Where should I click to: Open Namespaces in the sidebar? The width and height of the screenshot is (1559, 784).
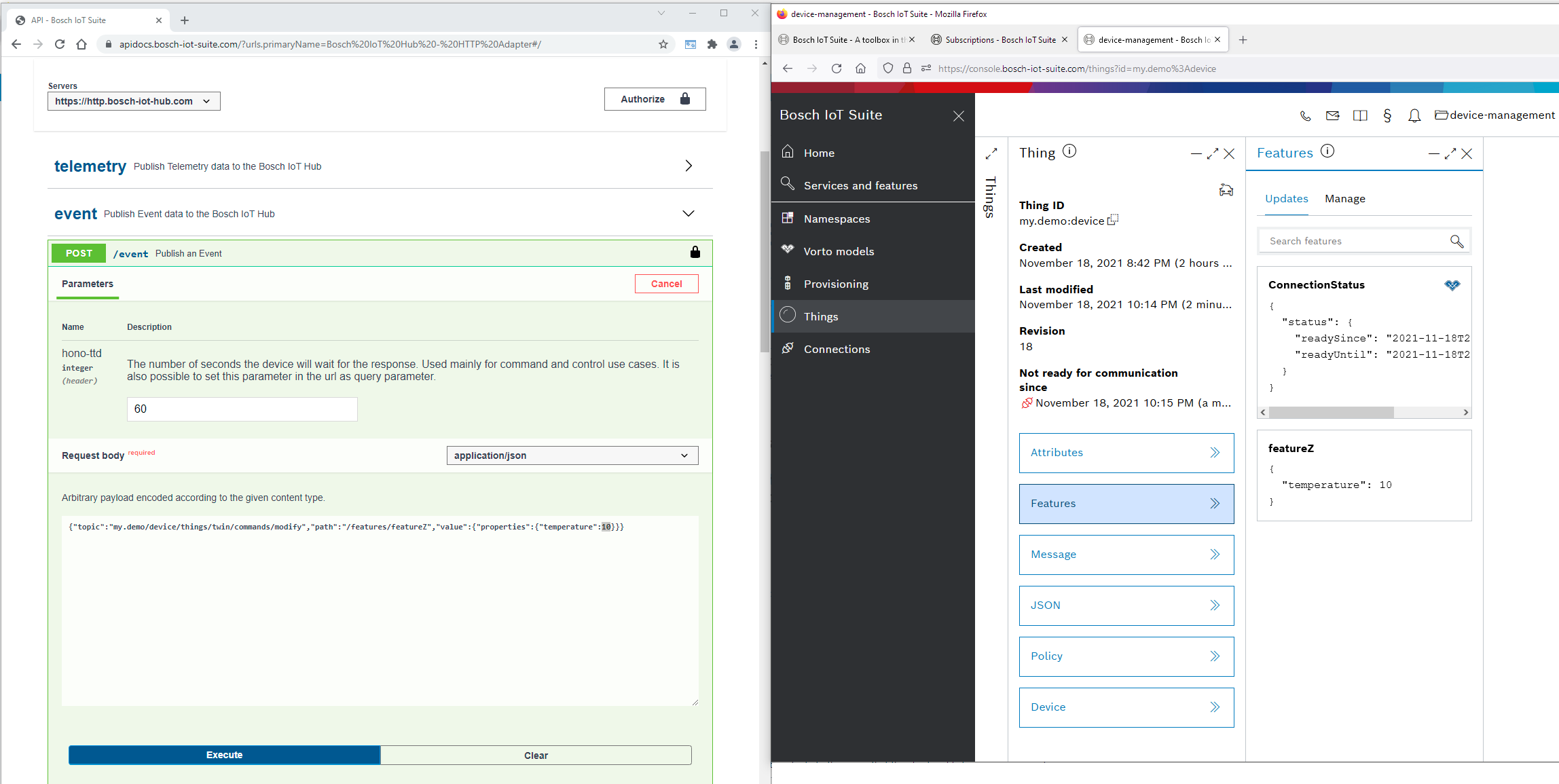point(873,219)
